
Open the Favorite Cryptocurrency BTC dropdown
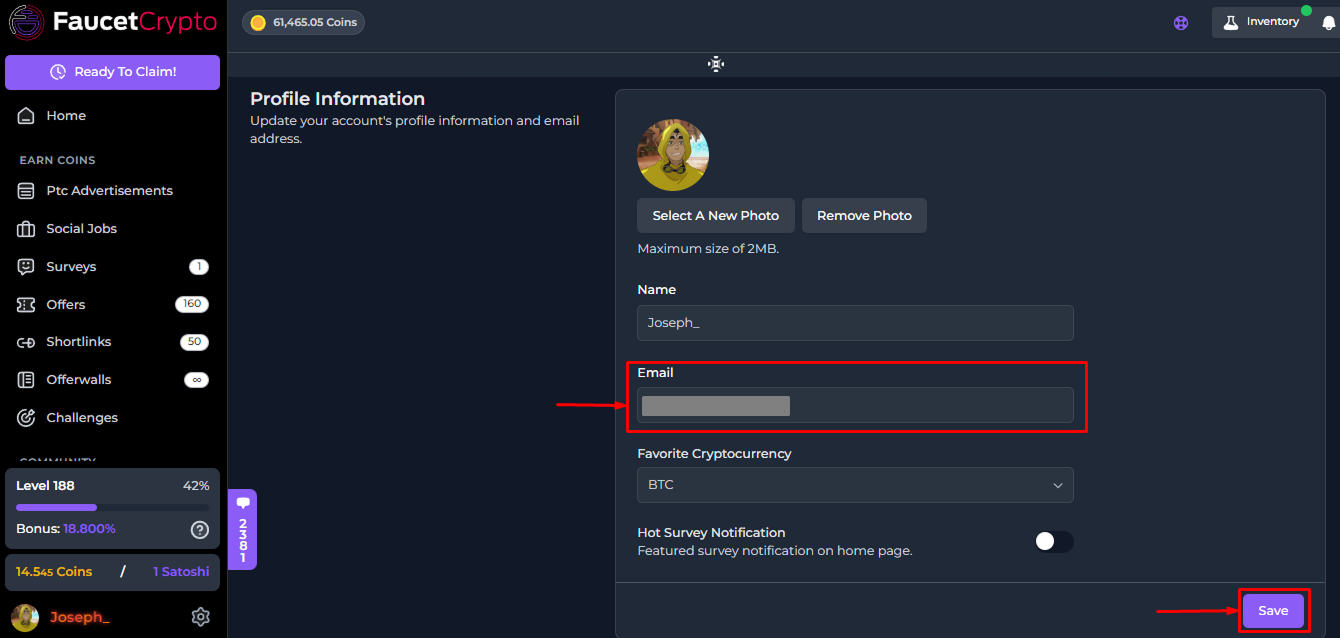[855, 485]
